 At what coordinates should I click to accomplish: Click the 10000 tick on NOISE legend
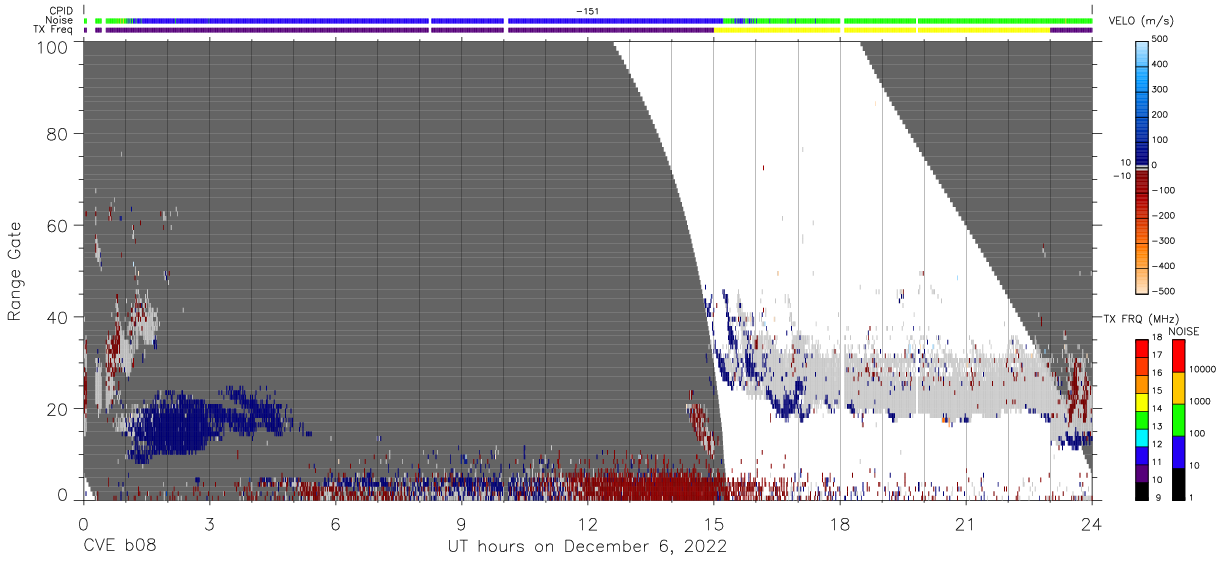tap(1201, 369)
